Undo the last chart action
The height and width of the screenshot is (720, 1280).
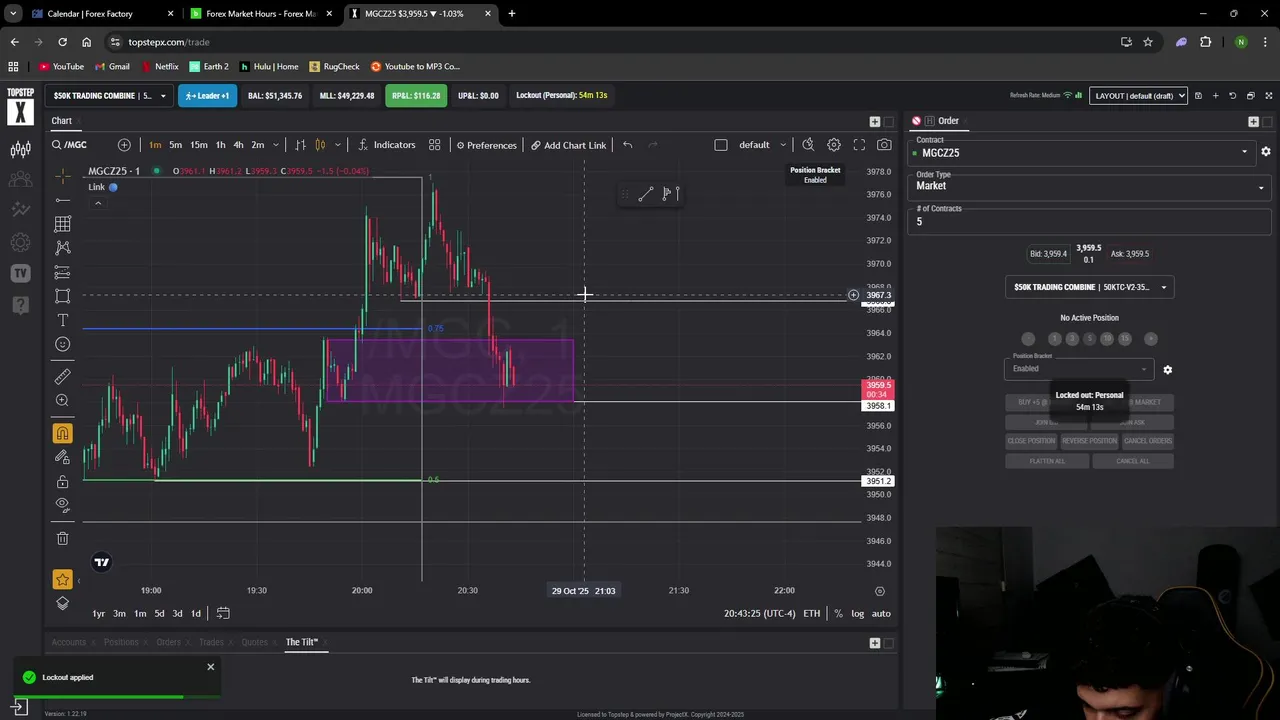[x=627, y=145]
